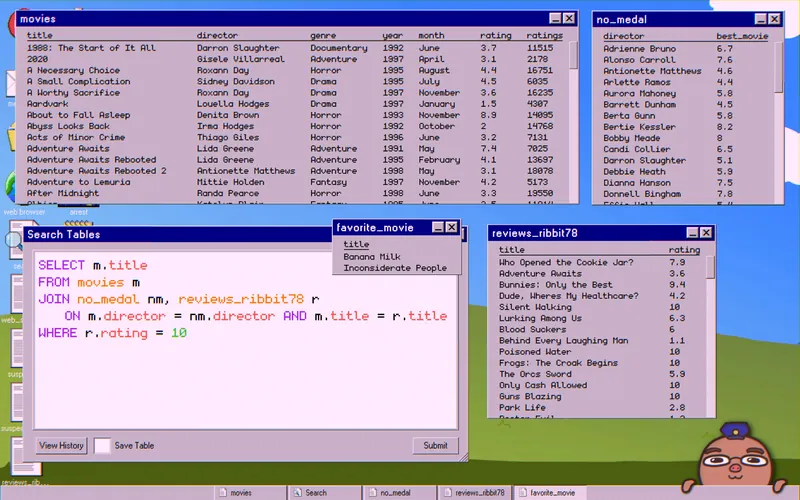Image resolution: width=800 pixels, height=500 pixels.
Task: Click the value 10 in WHERE clause
Action: coord(179,333)
